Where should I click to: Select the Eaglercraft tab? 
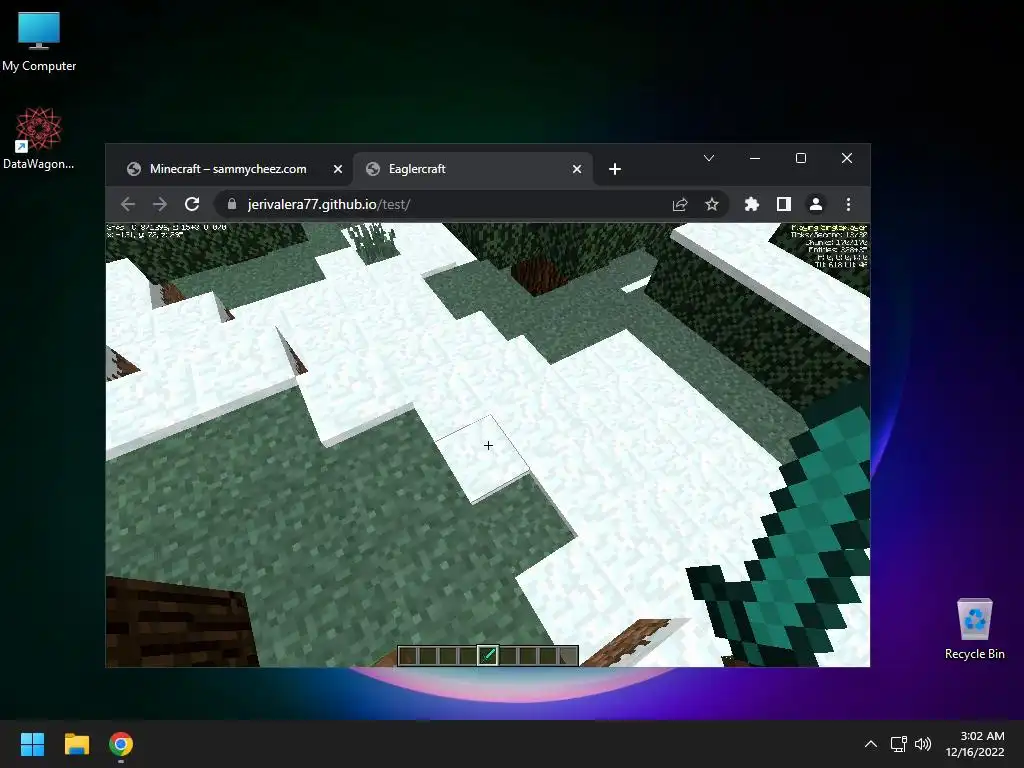(473, 169)
